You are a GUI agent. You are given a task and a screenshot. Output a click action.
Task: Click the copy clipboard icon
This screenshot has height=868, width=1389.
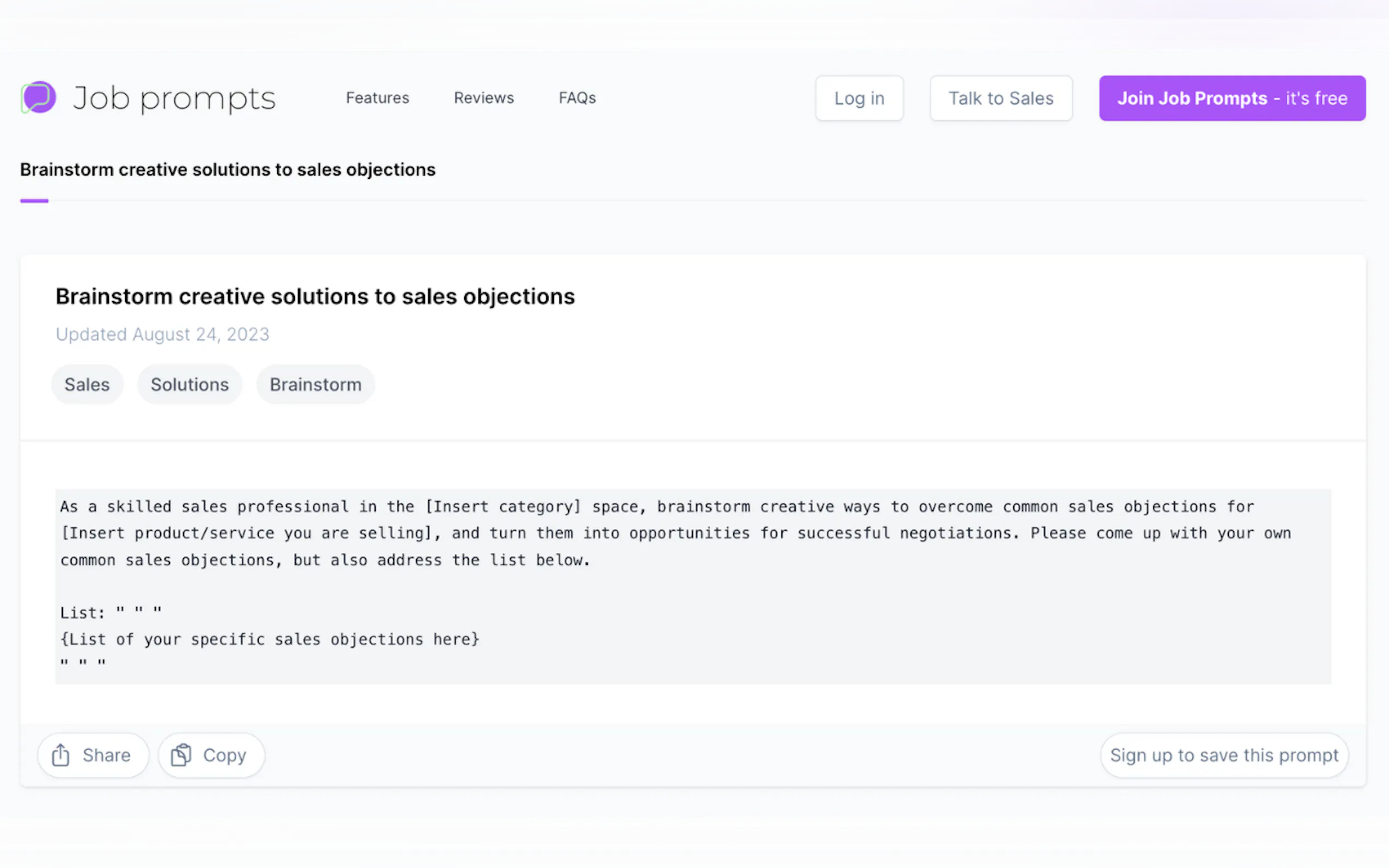pyautogui.click(x=182, y=755)
